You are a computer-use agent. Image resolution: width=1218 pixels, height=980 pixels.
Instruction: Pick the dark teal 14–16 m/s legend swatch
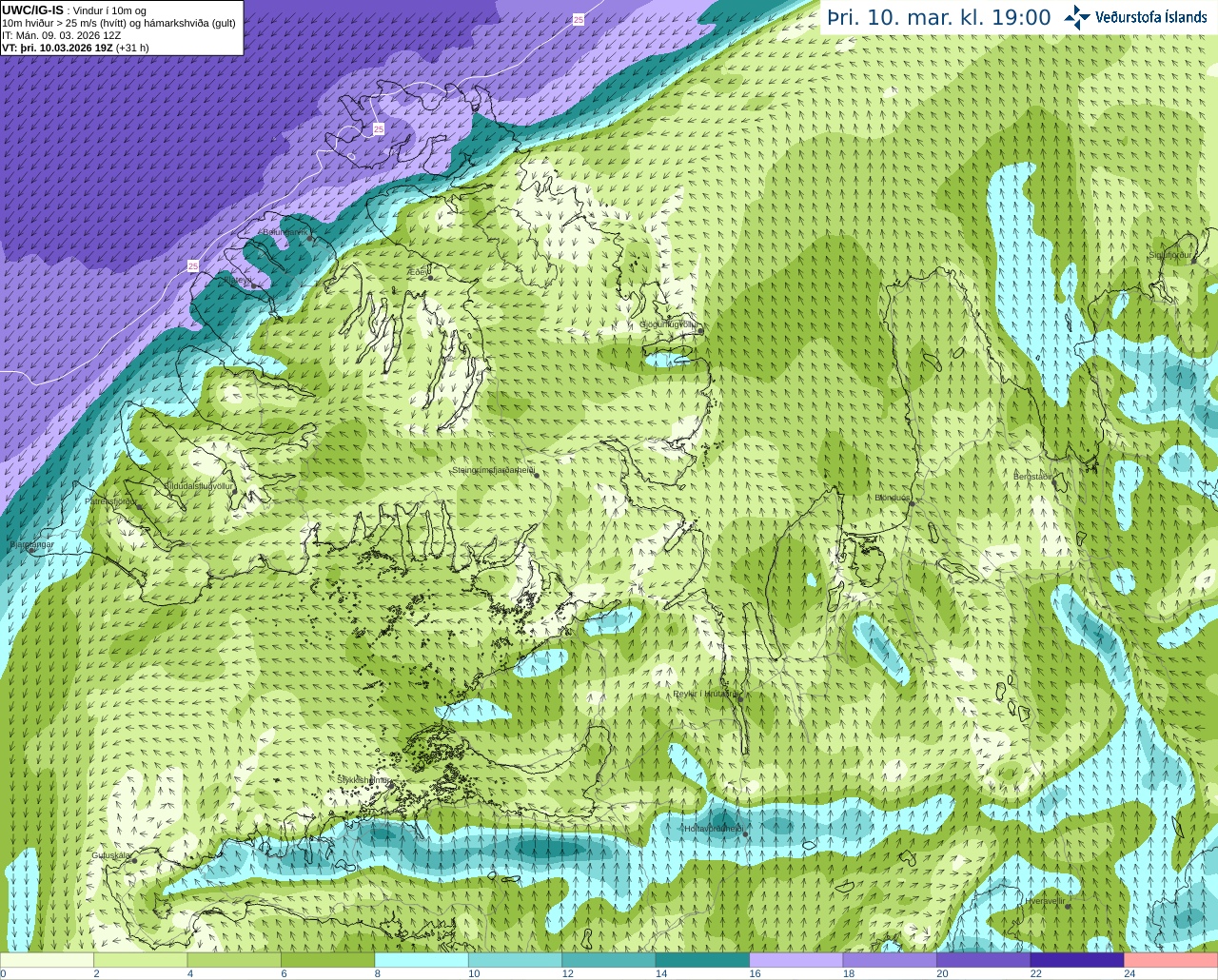(x=703, y=960)
